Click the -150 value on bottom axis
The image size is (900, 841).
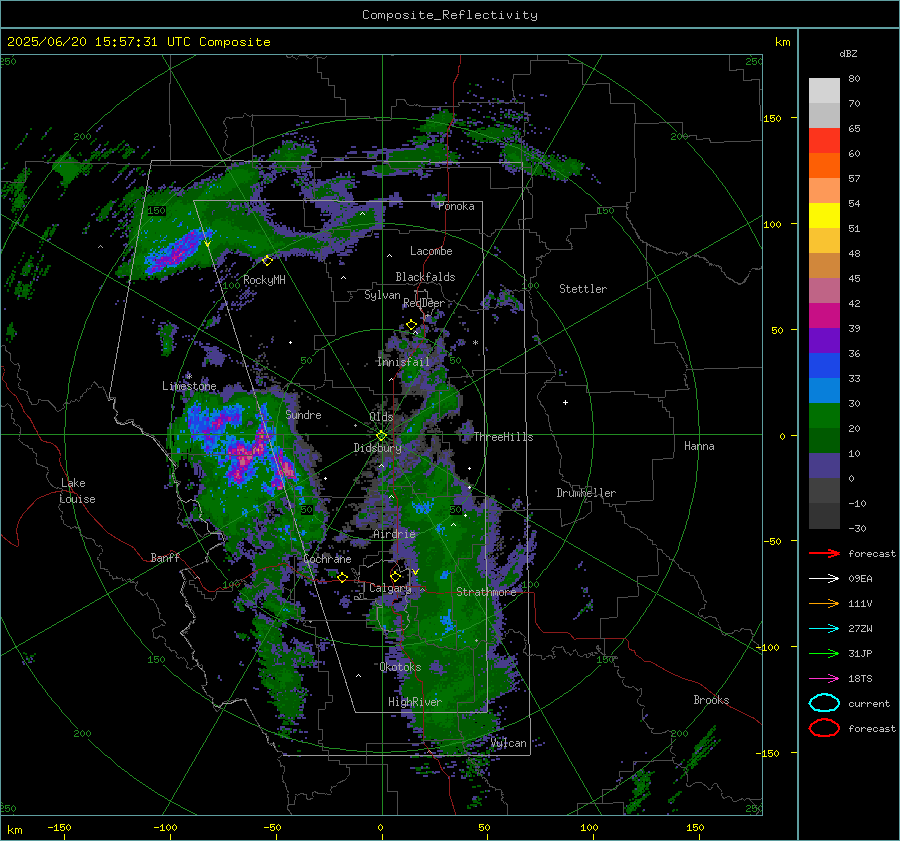point(59,827)
